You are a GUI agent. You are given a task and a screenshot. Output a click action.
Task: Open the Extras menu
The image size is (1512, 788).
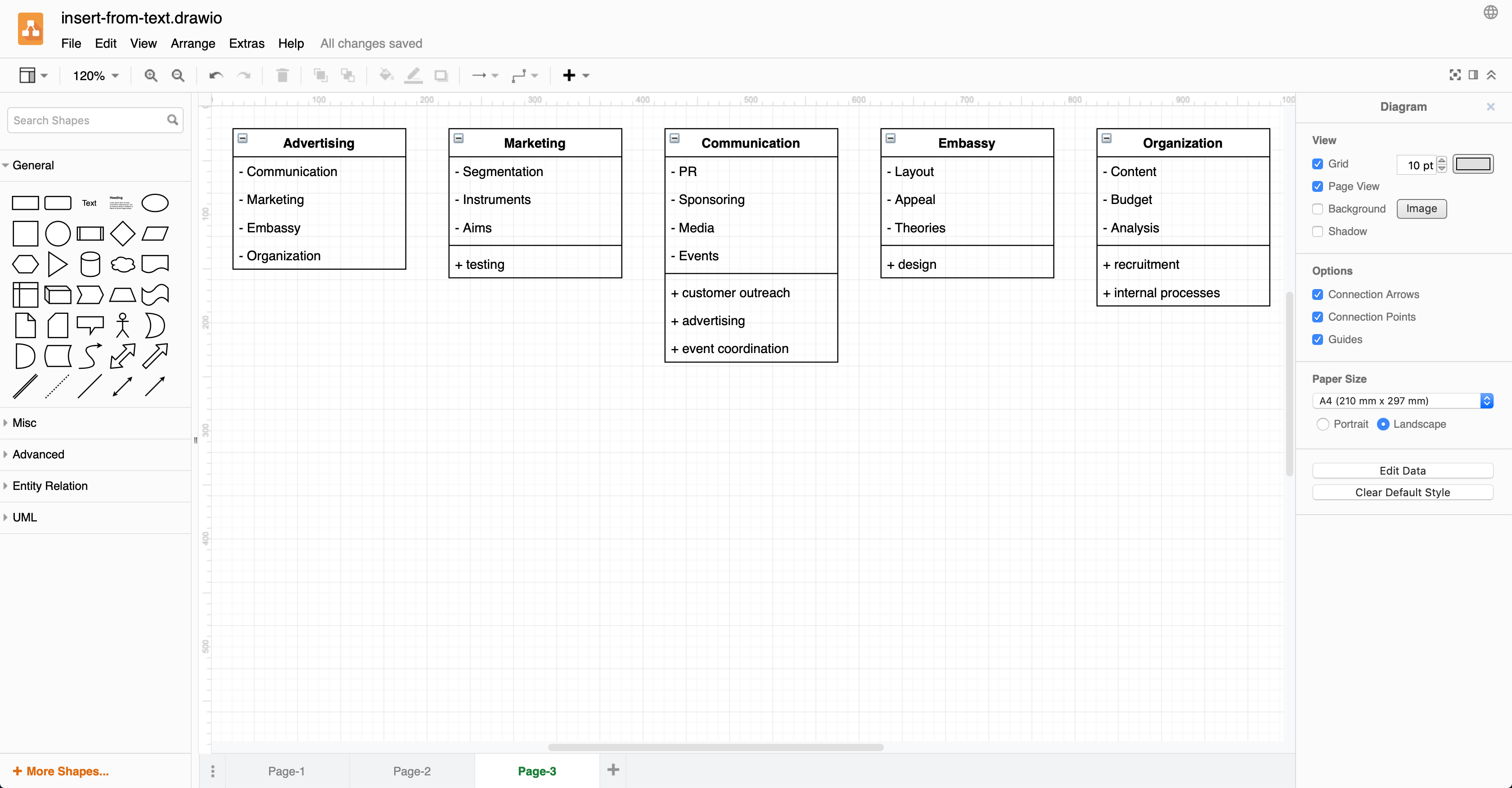click(247, 43)
